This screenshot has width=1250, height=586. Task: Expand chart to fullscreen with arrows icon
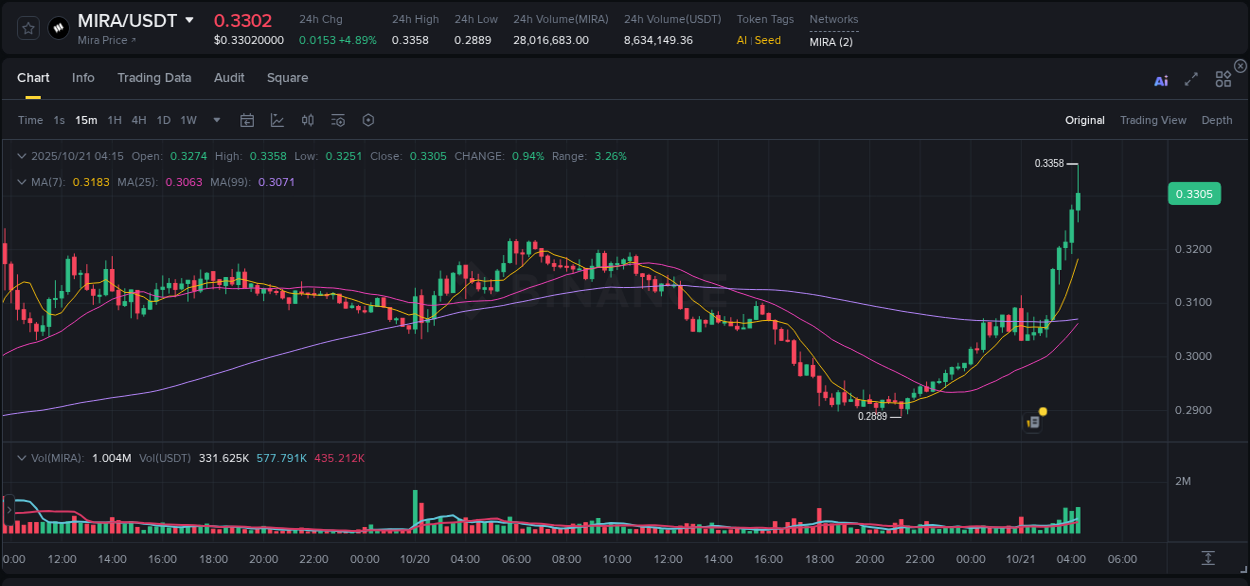coord(1190,81)
